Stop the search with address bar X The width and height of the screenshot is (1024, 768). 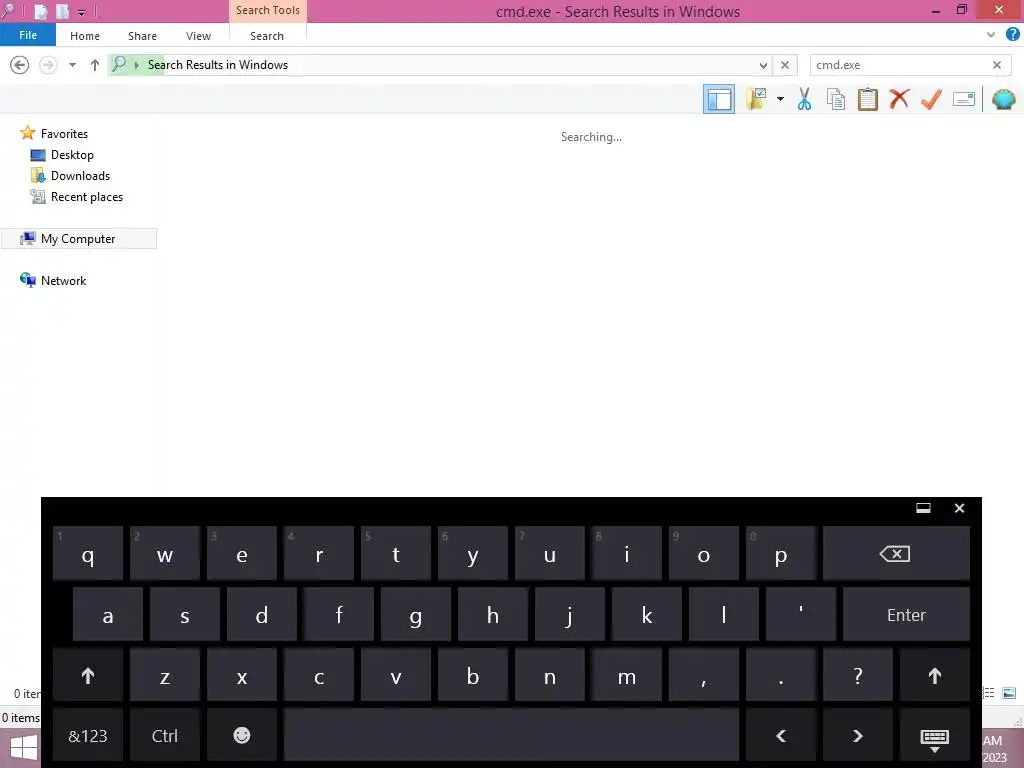click(785, 65)
